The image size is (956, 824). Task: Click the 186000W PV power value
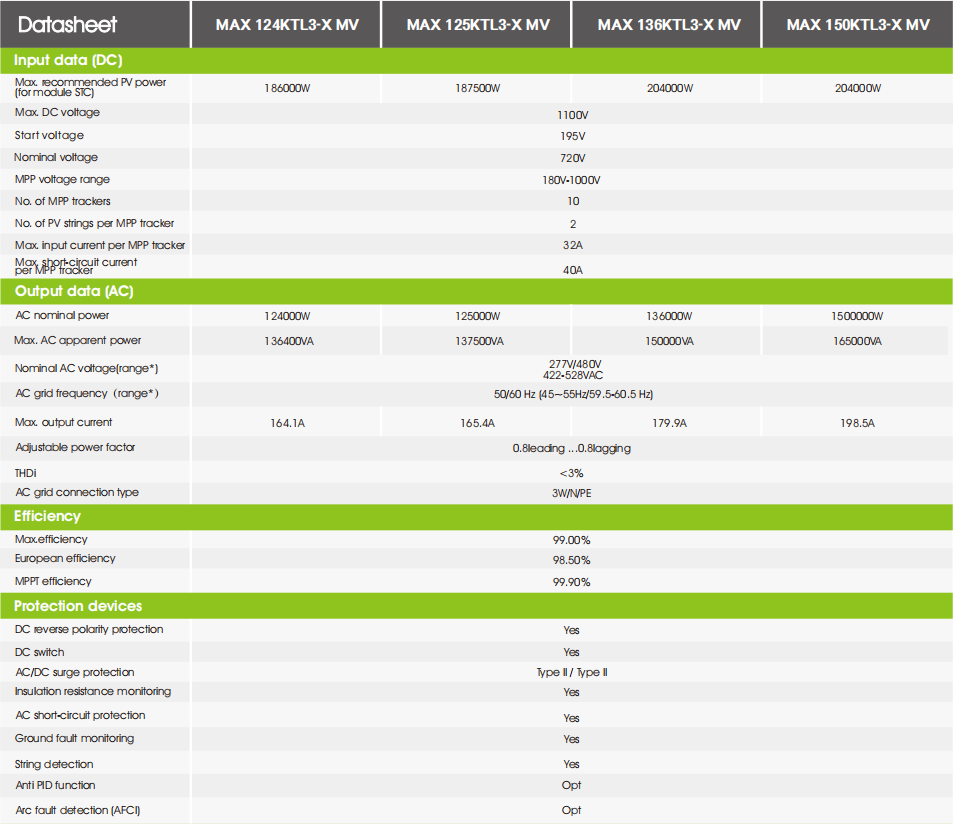(287, 88)
